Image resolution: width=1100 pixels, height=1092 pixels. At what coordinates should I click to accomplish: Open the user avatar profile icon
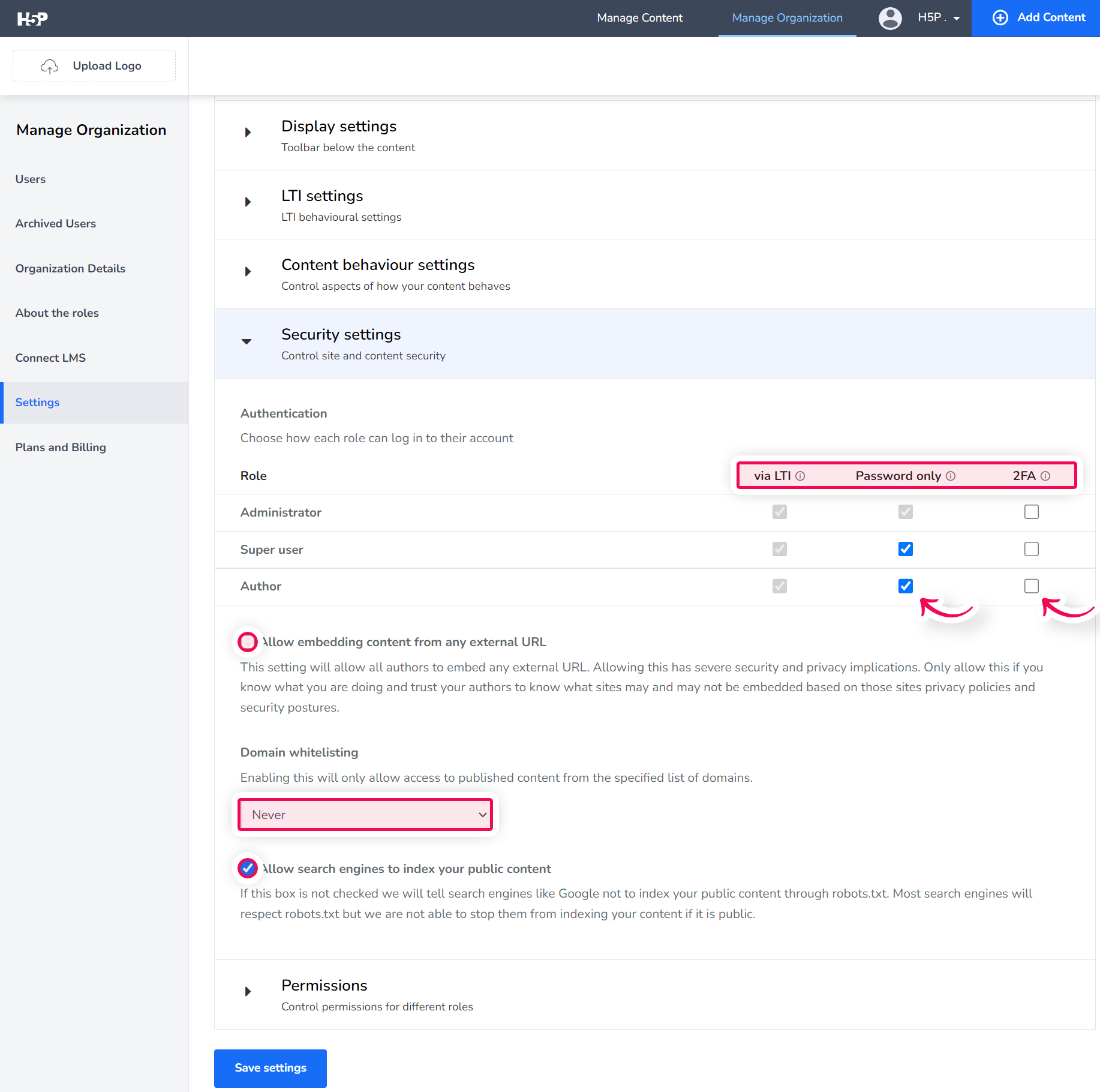click(890, 18)
